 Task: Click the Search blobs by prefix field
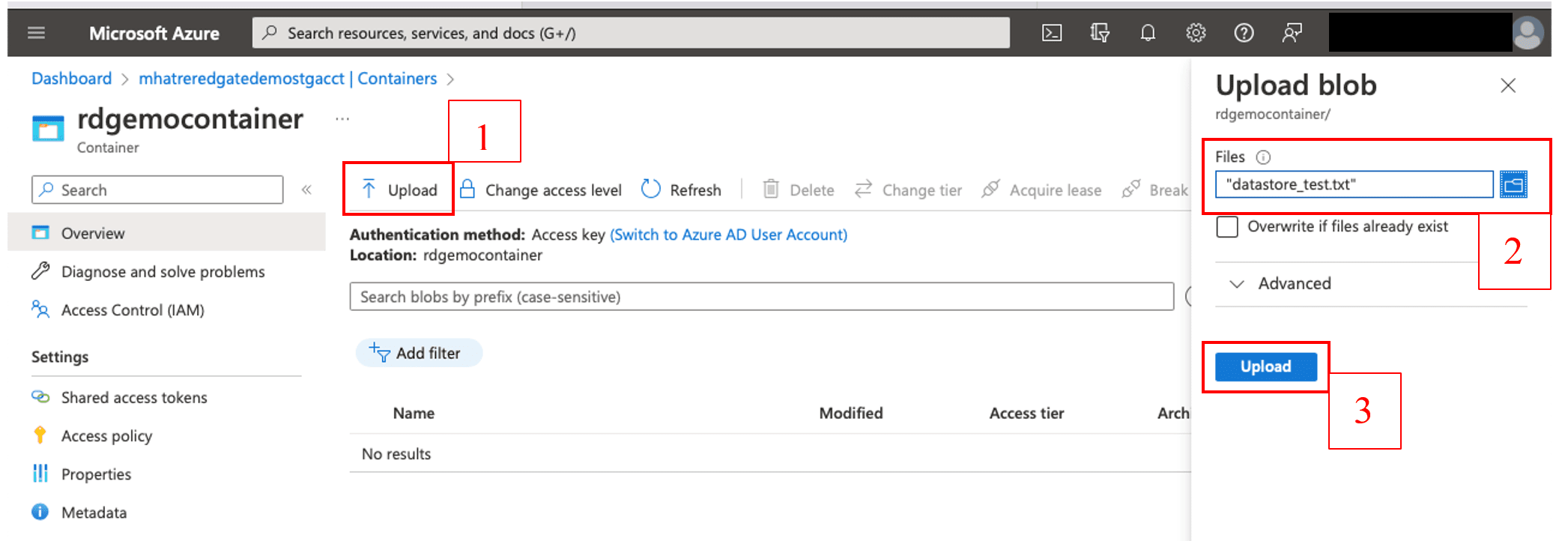tap(761, 297)
